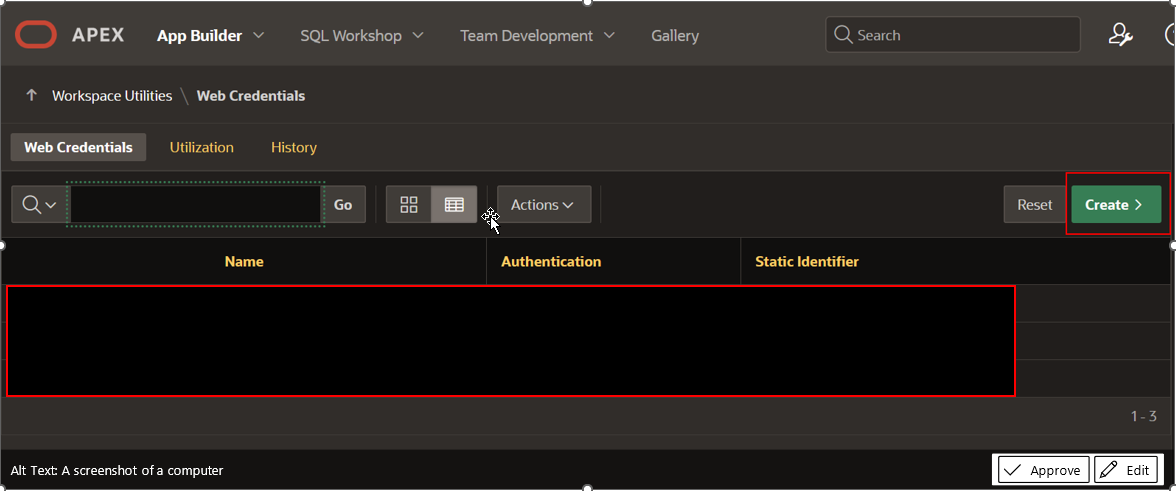This screenshot has width=1176, height=491.
Task: Sort by the Authentication column header
Action: [551, 262]
